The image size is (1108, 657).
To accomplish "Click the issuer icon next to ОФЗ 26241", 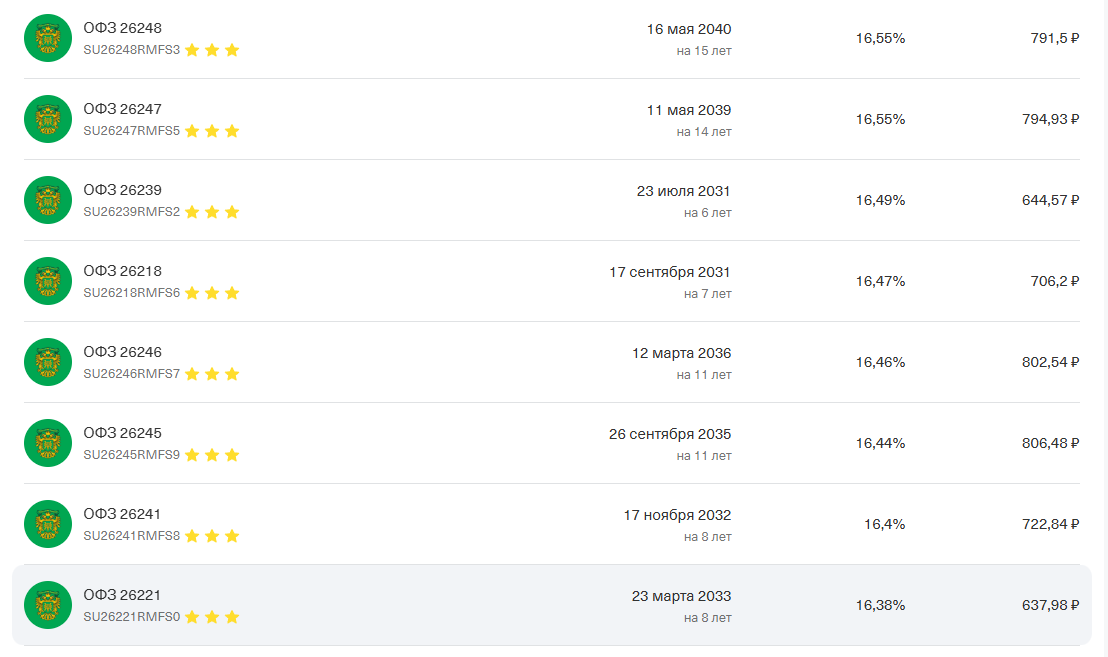I will (48, 524).
